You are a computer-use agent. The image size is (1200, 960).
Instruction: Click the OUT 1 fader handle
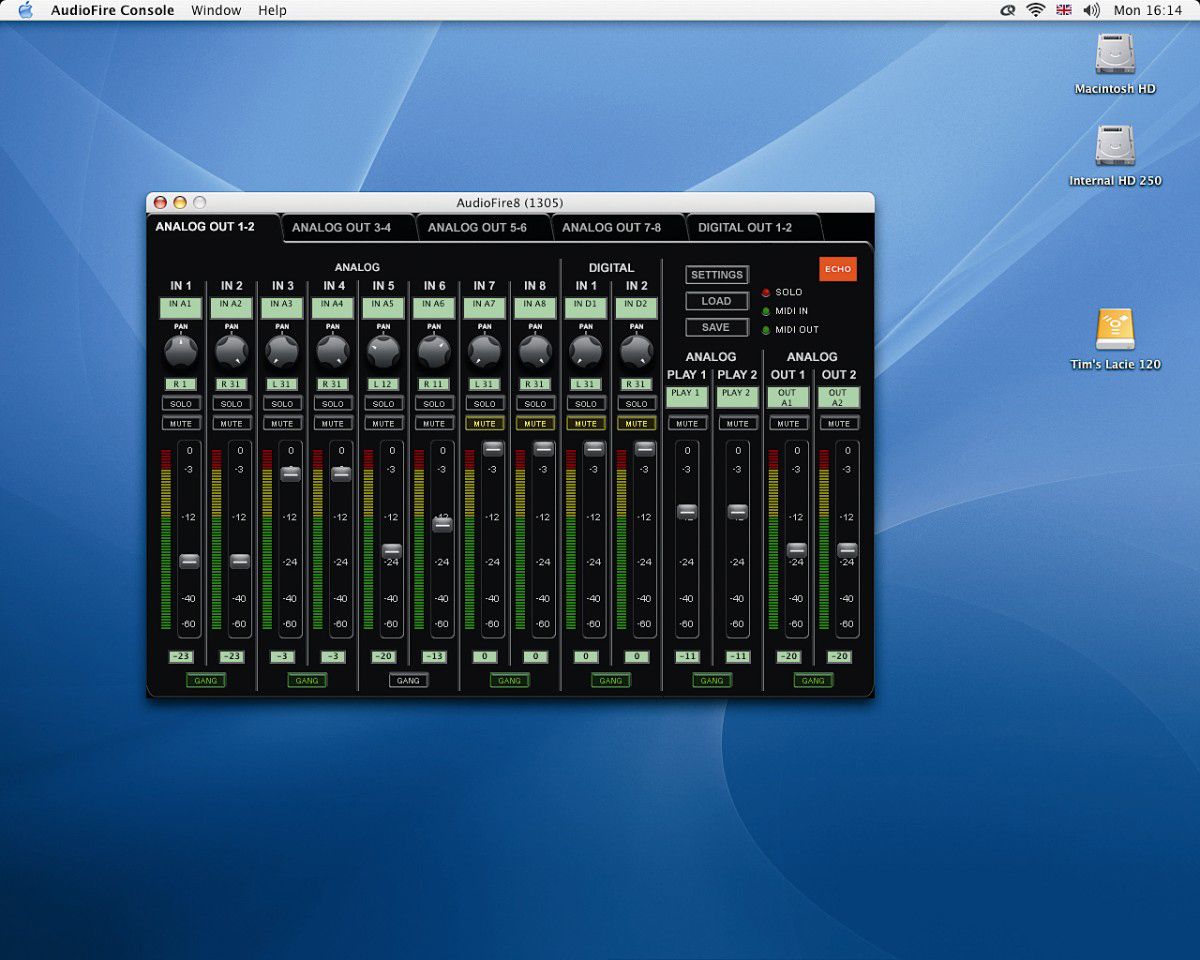pyautogui.click(x=797, y=550)
